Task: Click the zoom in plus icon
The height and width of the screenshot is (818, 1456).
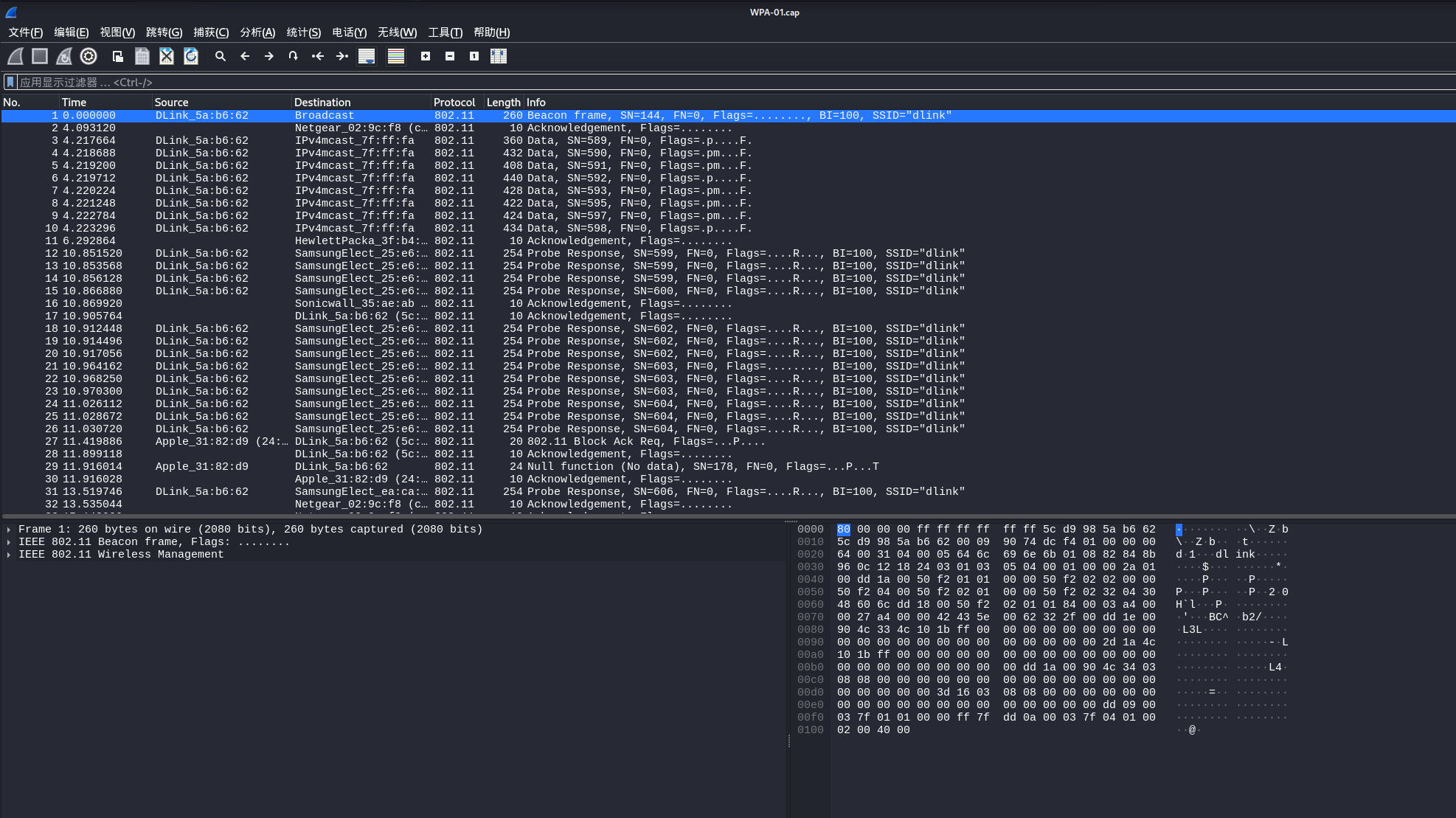Action: click(x=426, y=56)
